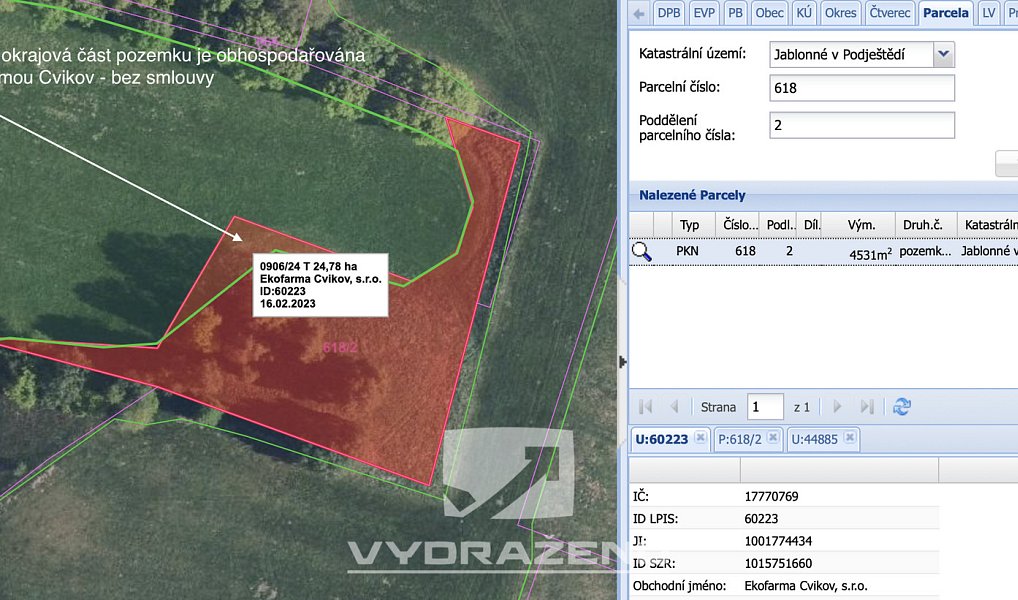Click the 618/2 parcel label on map
This screenshot has width=1018, height=600.
[x=340, y=348]
